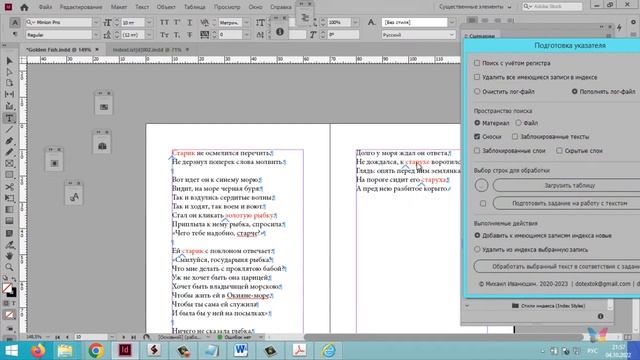Select 'Очистить лог-файл' radio button

pos(477,91)
